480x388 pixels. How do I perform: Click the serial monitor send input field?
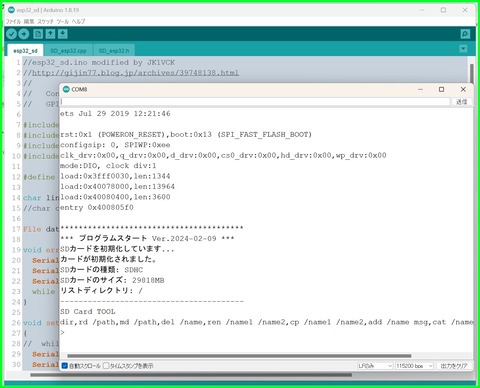(255, 102)
